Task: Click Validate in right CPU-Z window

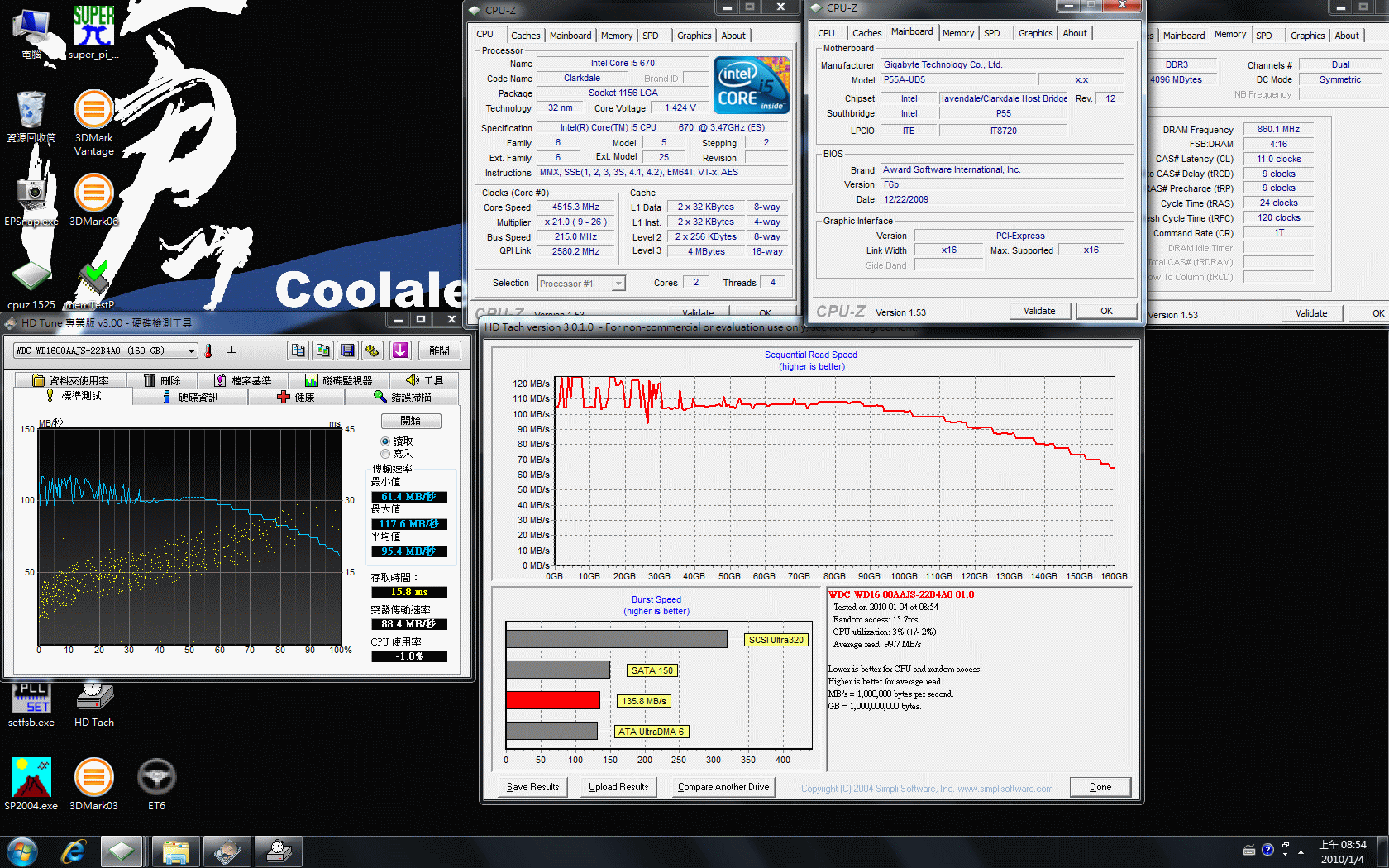Action: pyautogui.click(x=1311, y=313)
